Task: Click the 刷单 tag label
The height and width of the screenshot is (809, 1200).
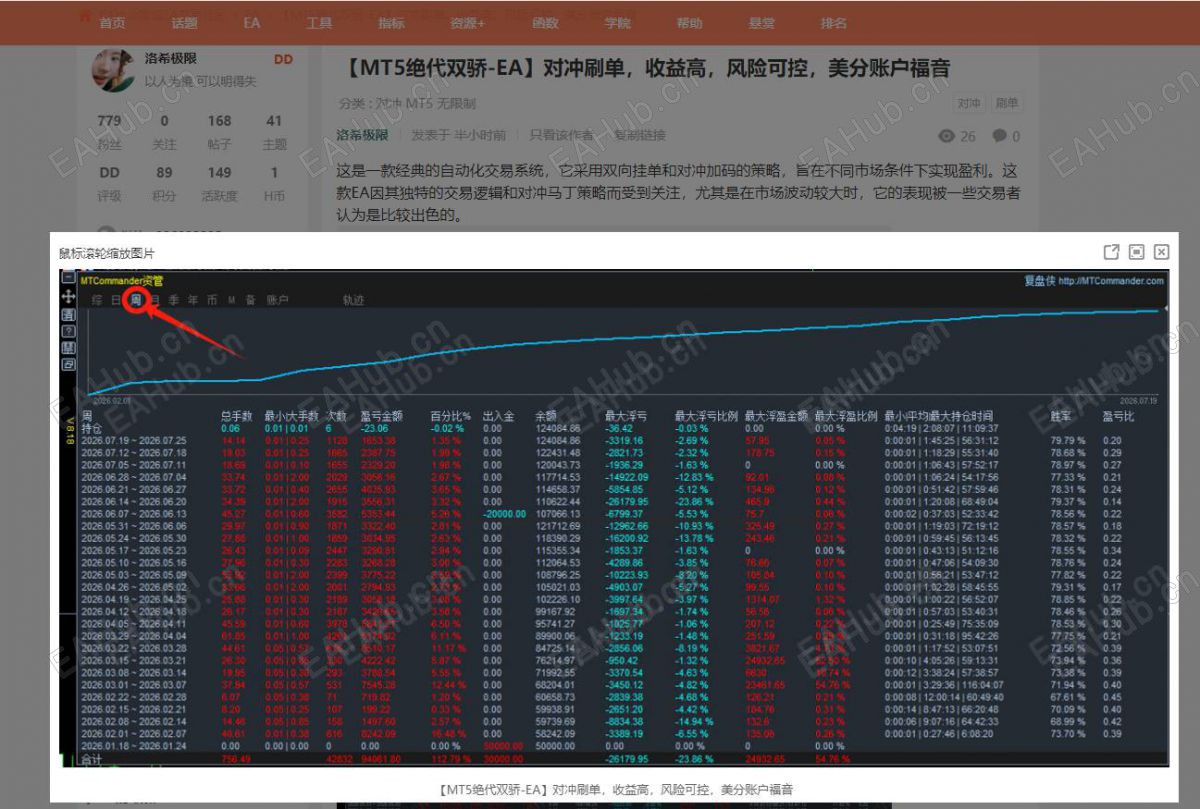Action: point(1006,103)
